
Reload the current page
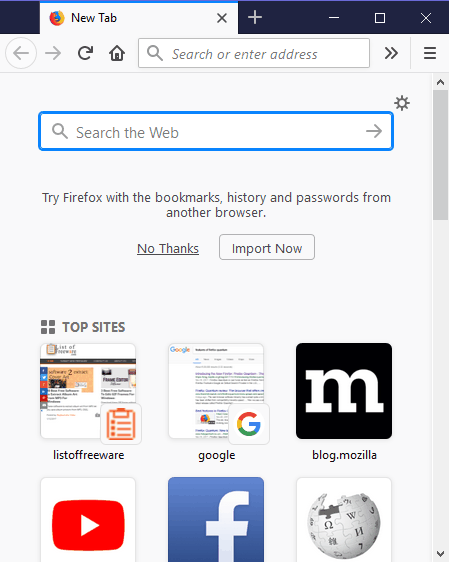(x=85, y=53)
